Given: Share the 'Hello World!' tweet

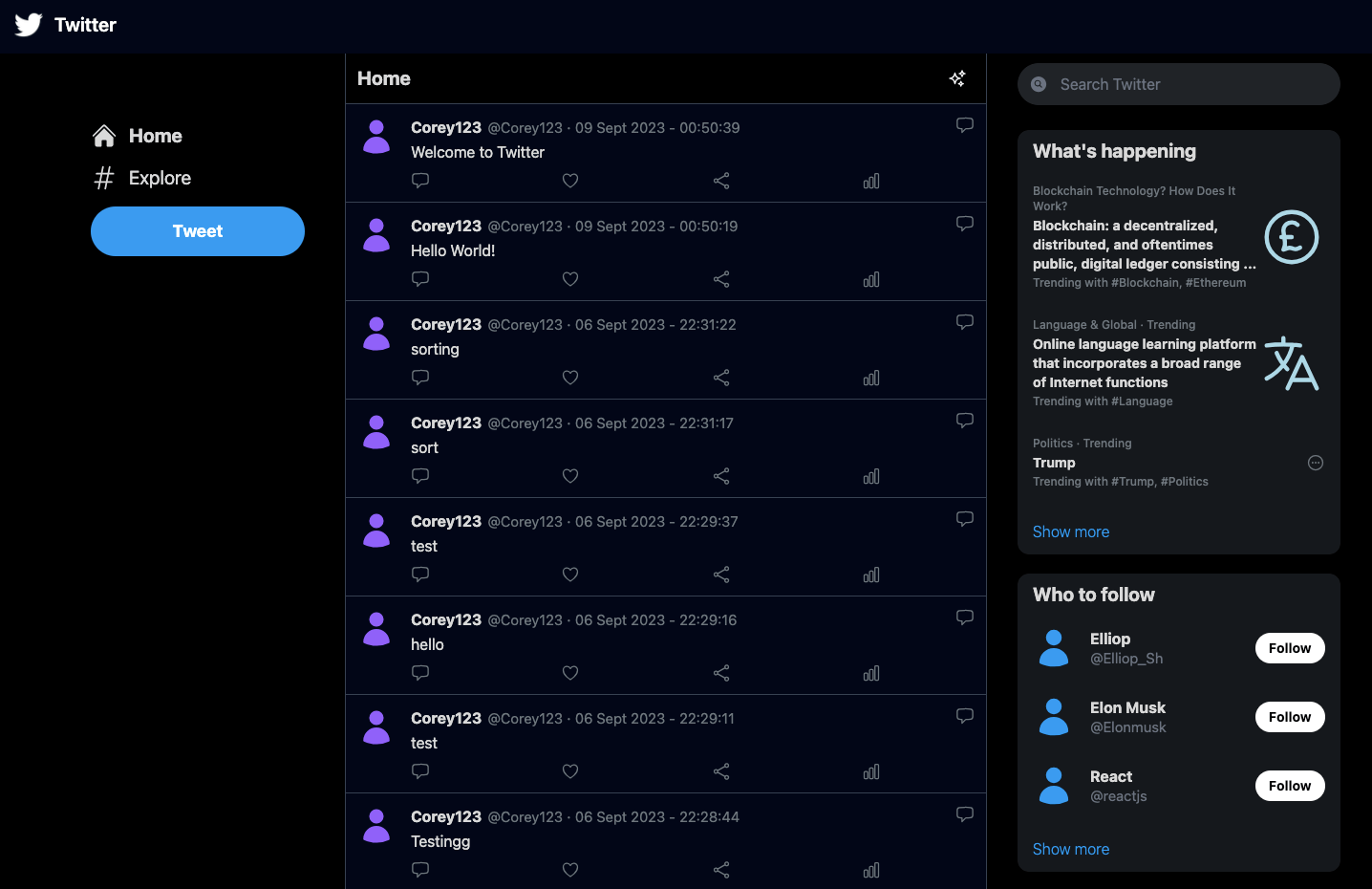Looking at the screenshot, I should 721,279.
